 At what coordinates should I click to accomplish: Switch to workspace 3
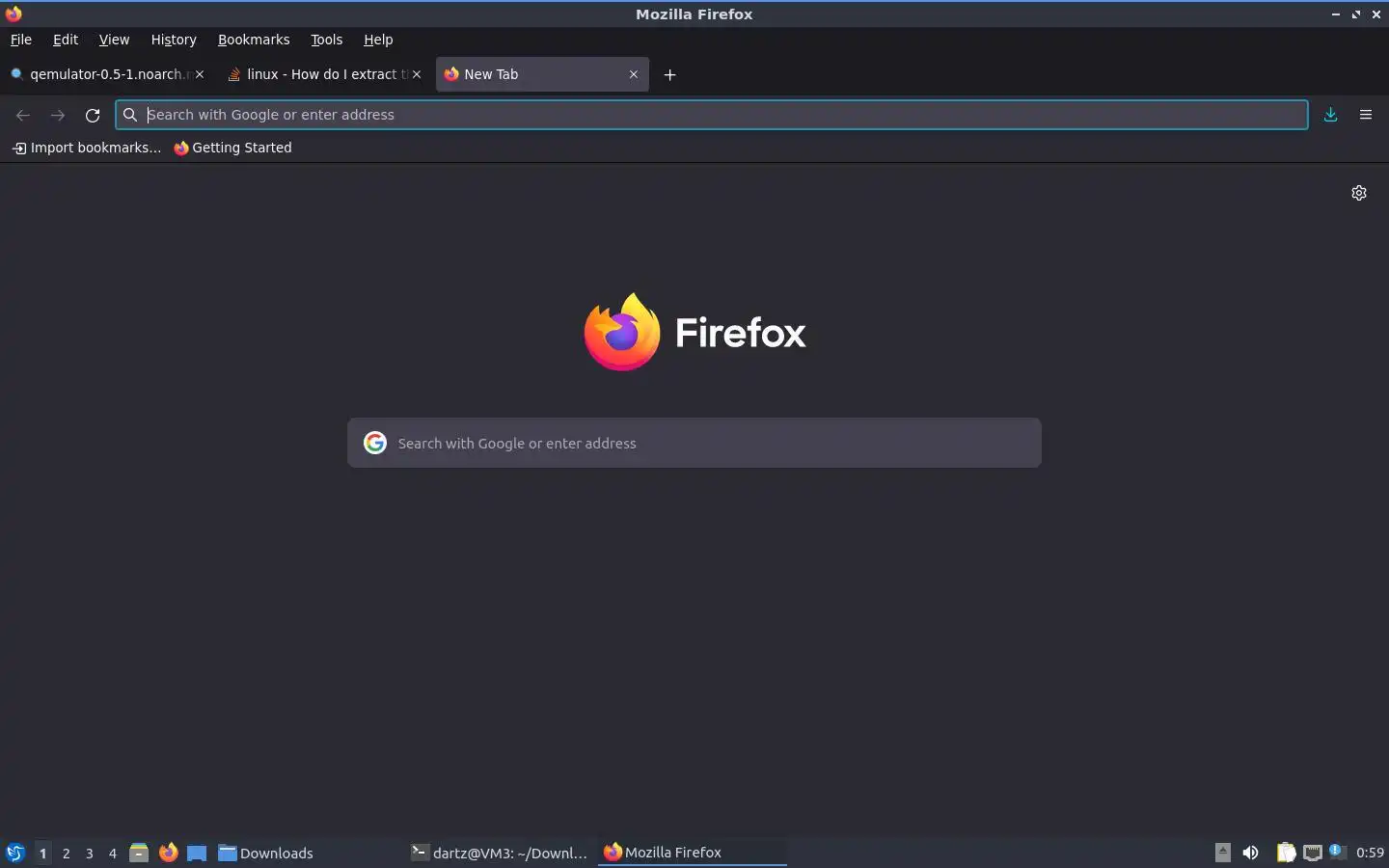[90, 853]
